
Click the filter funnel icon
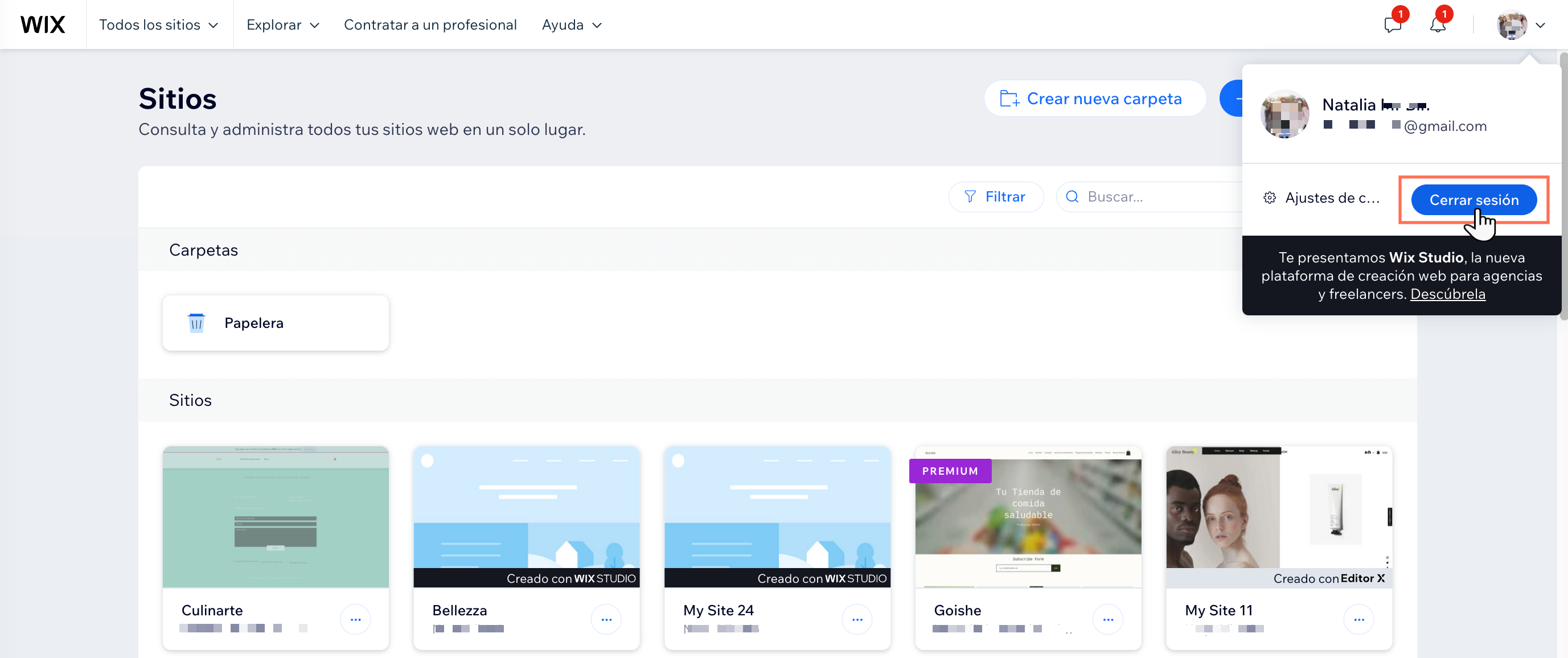(x=970, y=196)
